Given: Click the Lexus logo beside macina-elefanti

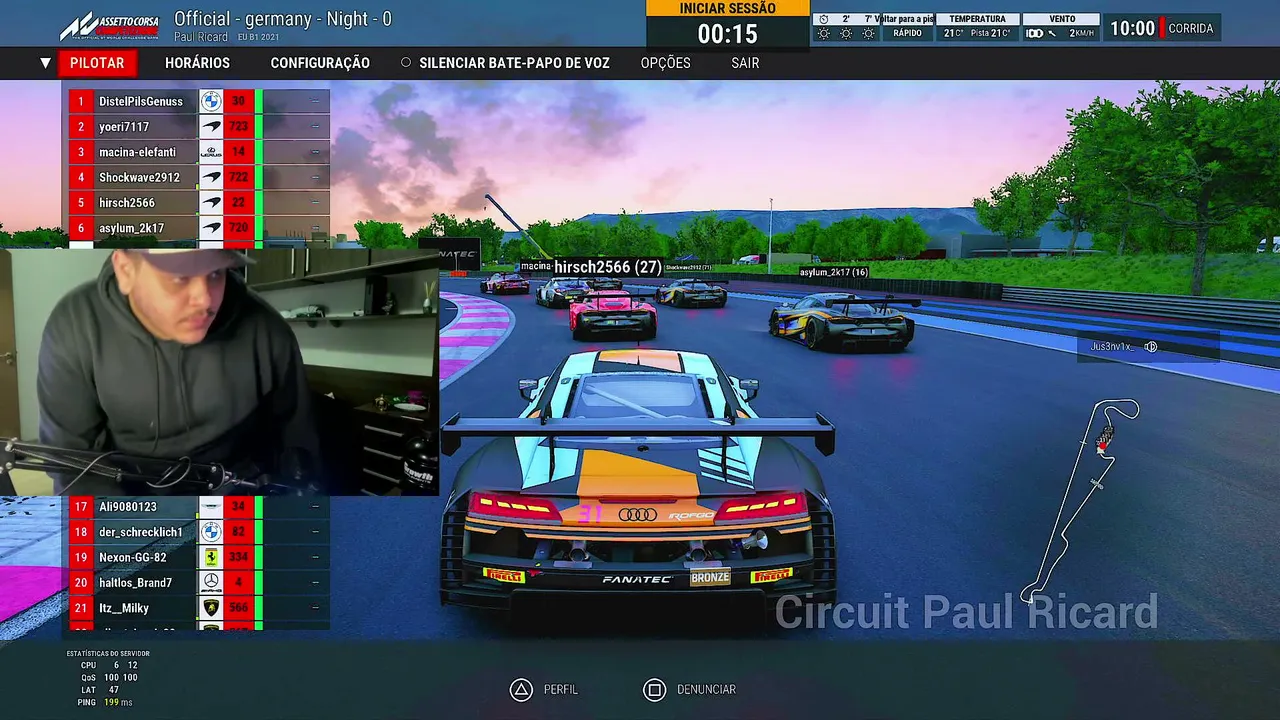Looking at the screenshot, I should point(211,152).
